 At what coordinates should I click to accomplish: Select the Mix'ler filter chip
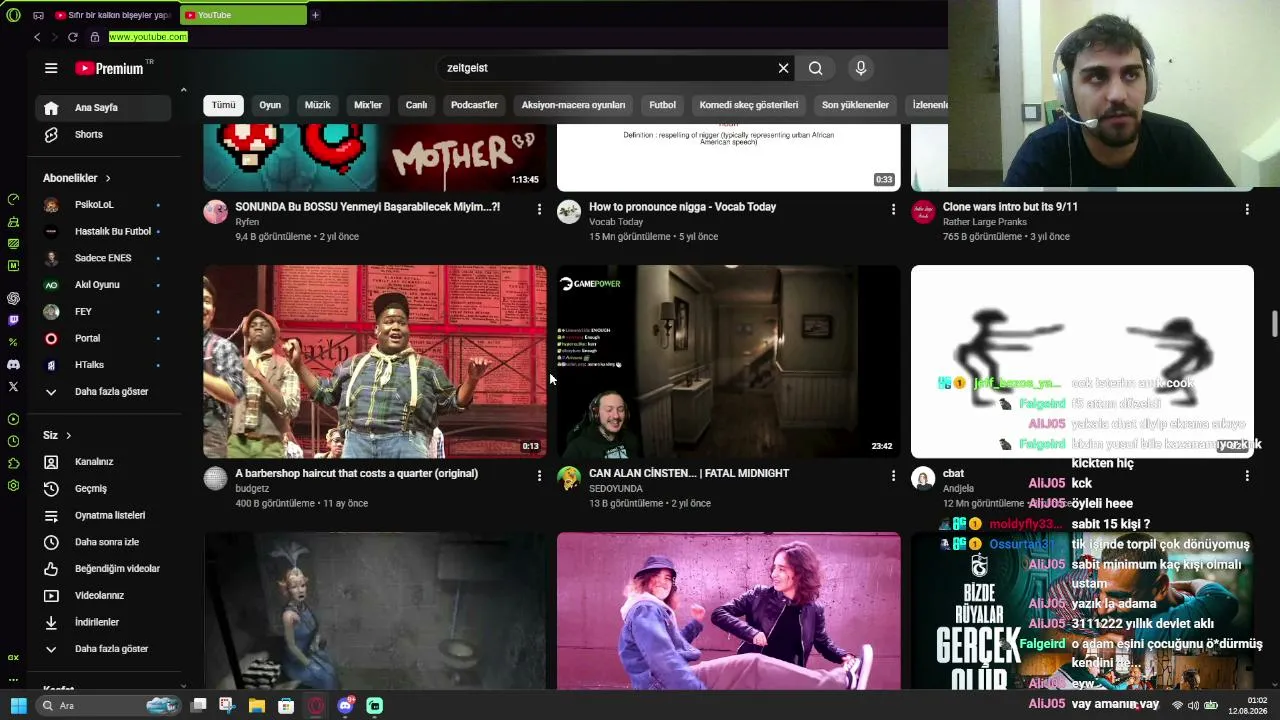(x=368, y=105)
